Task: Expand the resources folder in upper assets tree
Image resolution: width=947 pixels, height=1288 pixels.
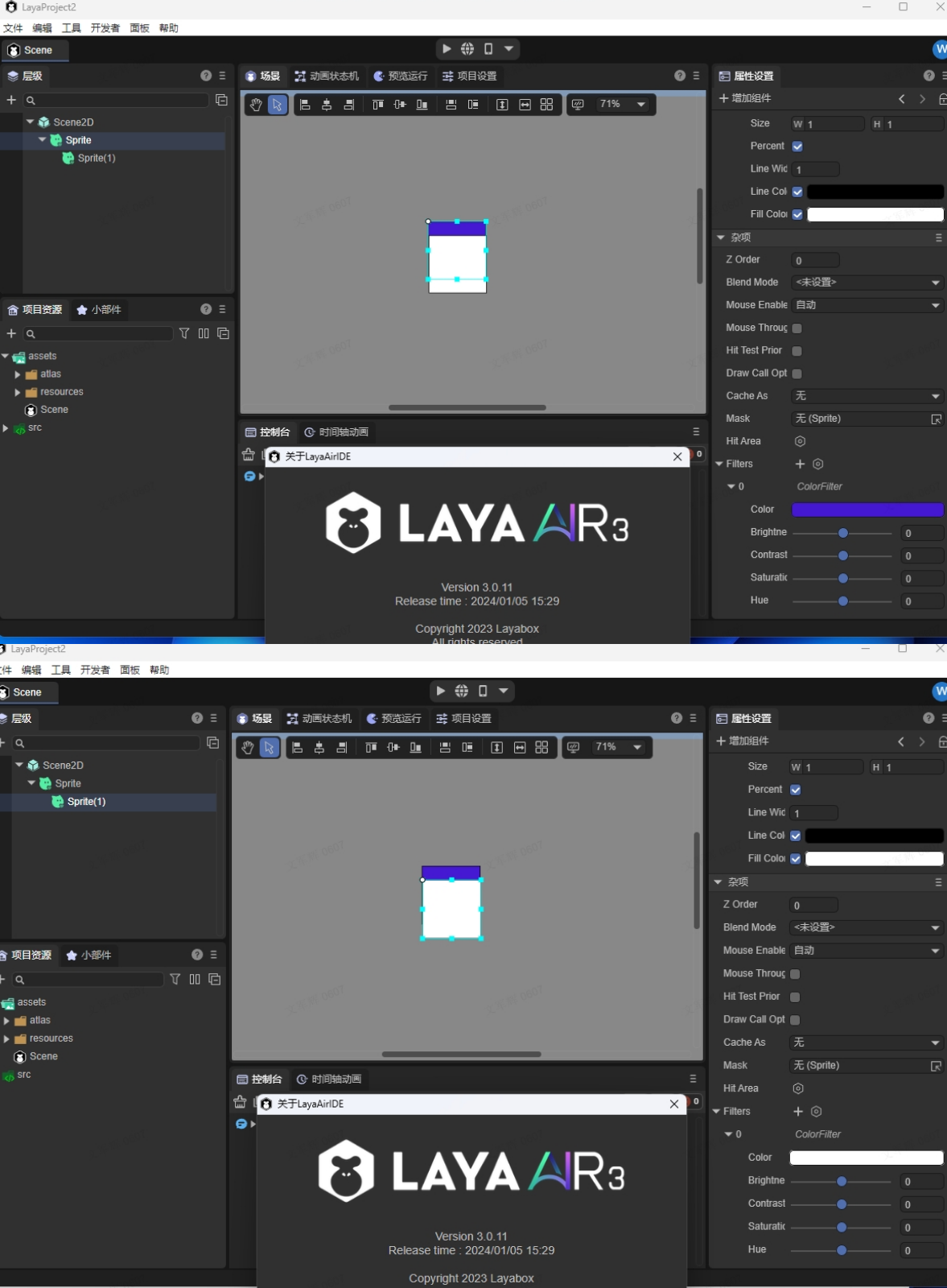Action: 18,392
